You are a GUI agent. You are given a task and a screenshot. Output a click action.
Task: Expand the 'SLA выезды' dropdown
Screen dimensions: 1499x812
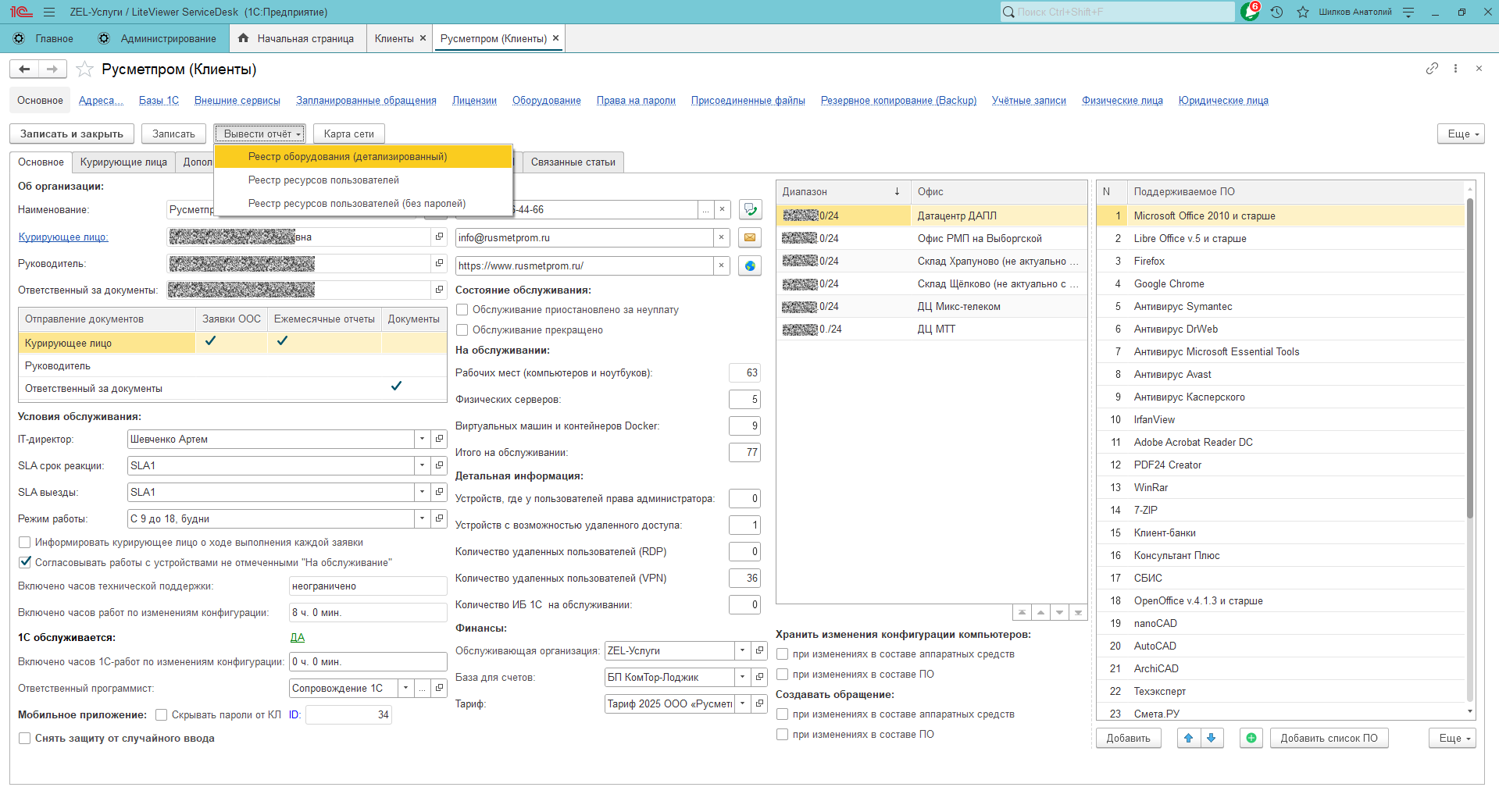[422, 492]
